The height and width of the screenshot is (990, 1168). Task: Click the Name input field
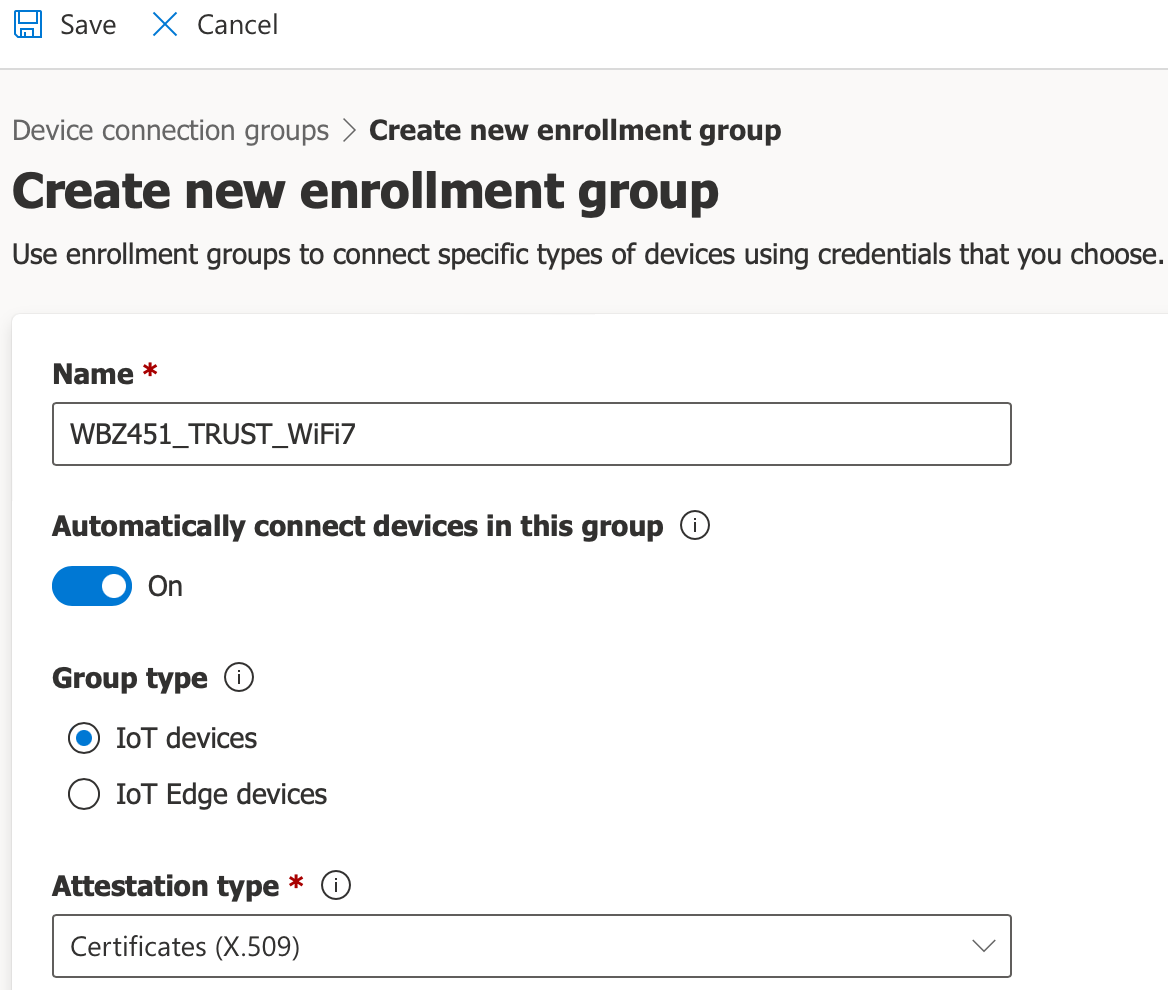click(x=532, y=434)
